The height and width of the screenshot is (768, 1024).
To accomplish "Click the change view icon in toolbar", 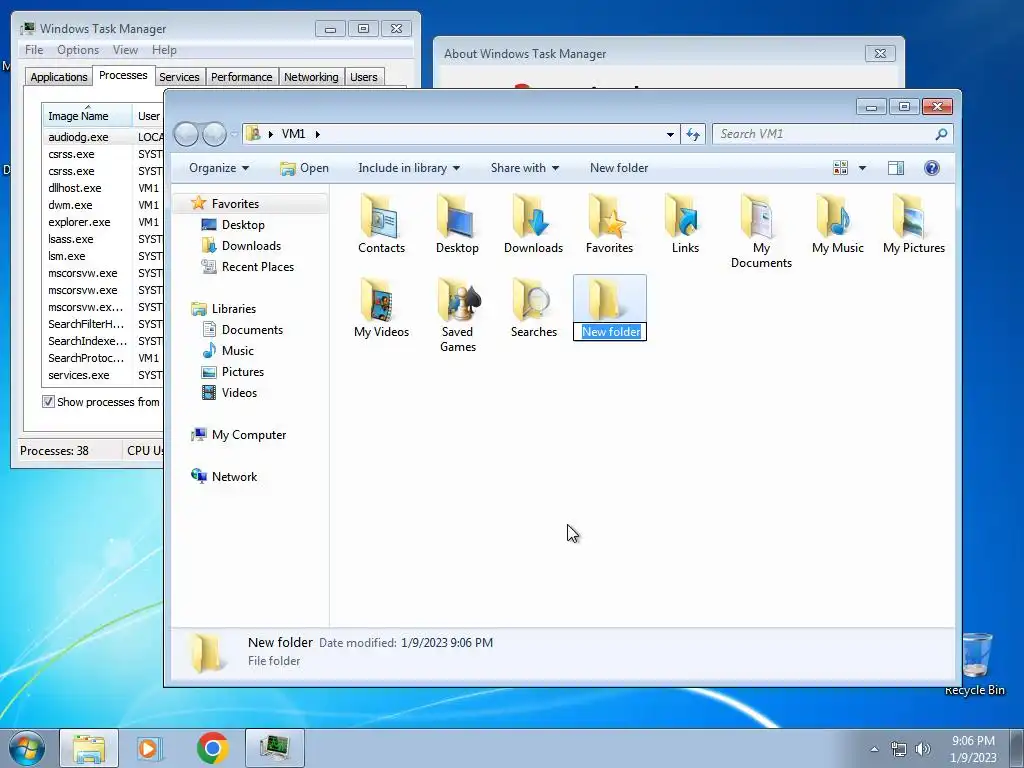I will 840,168.
